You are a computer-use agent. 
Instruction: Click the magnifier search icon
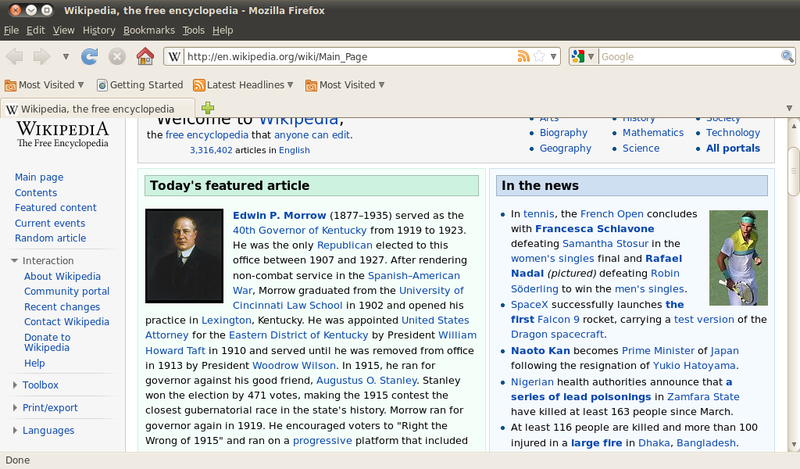pyautogui.click(x=787, y=57)
